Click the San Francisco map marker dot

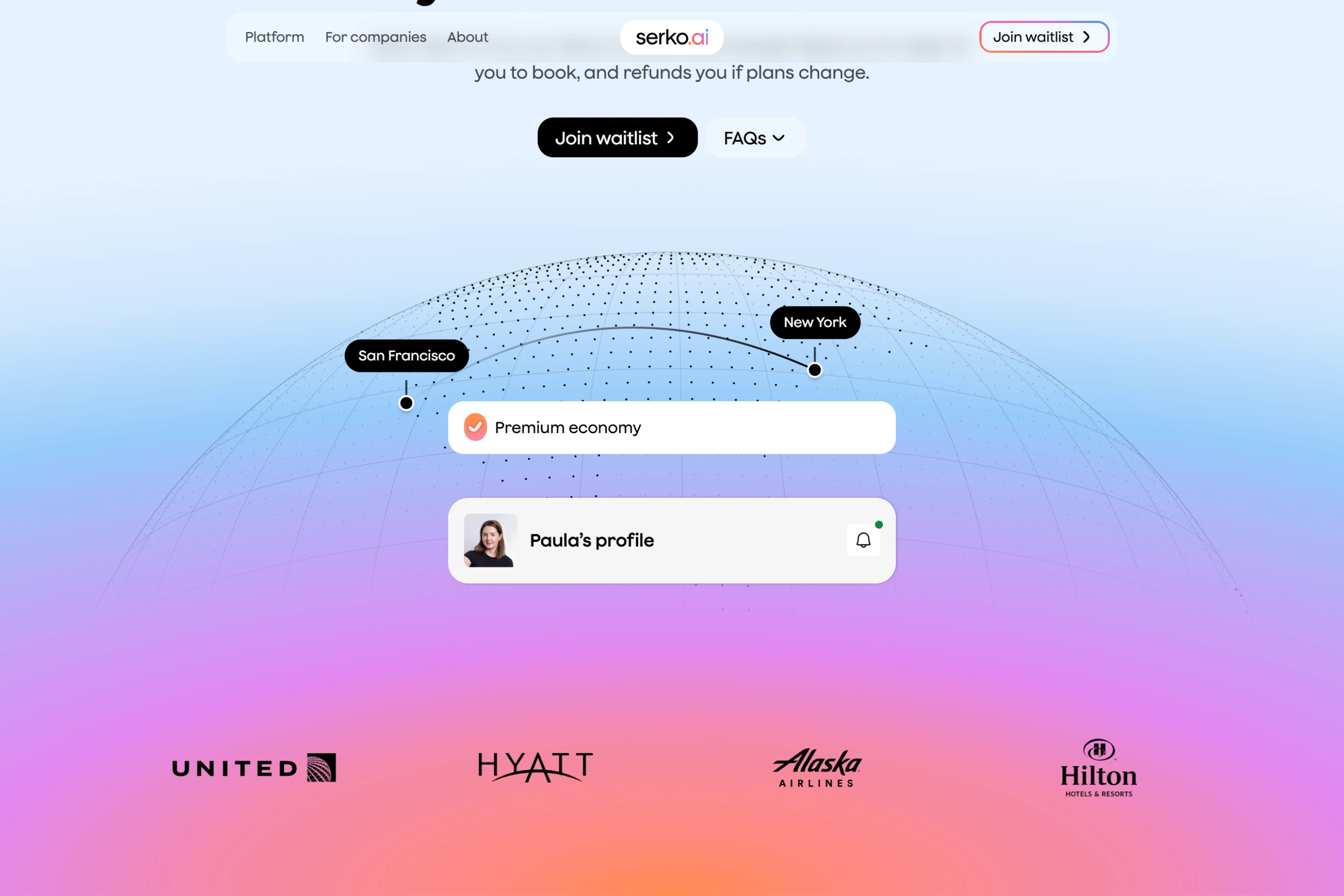pos(406,404)
